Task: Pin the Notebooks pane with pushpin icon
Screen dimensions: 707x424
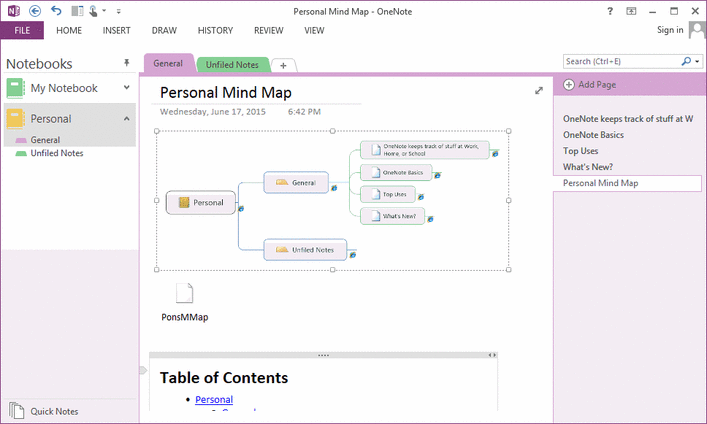Action: click(126, 63)
